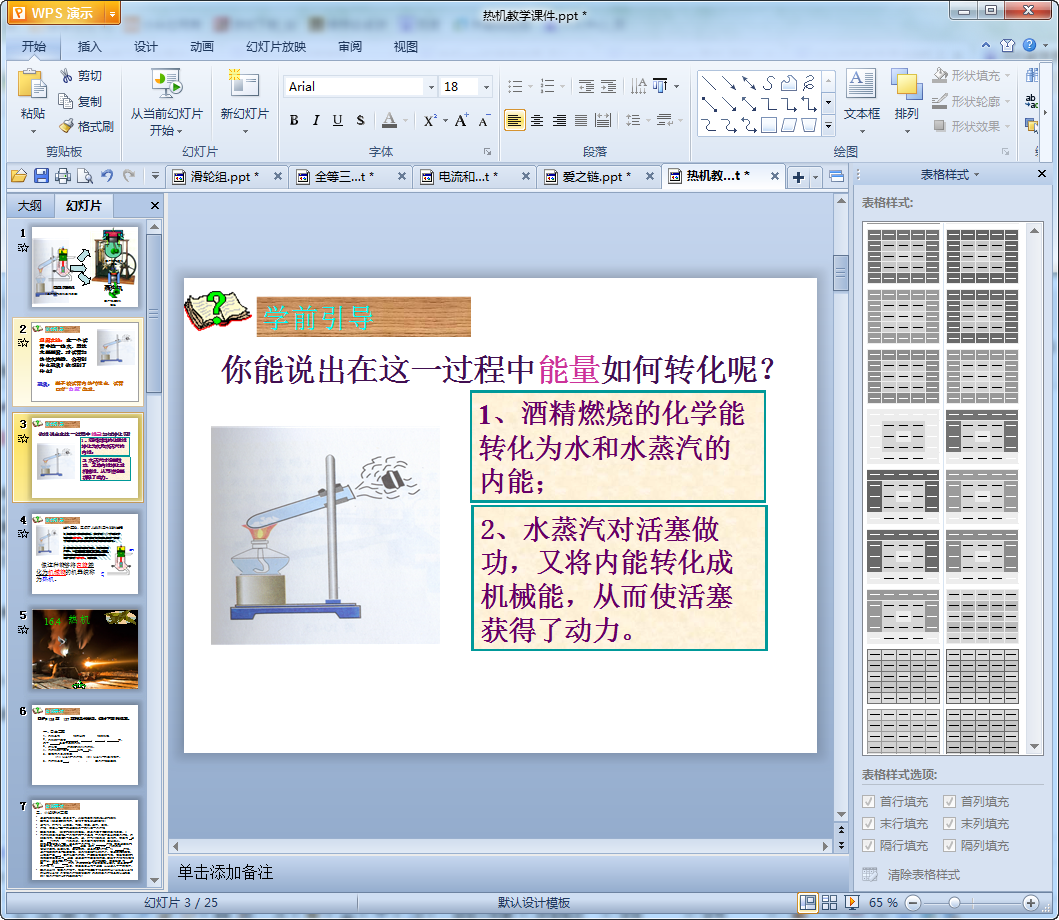Open 形状填充 dropdown

coord(1007,76)
